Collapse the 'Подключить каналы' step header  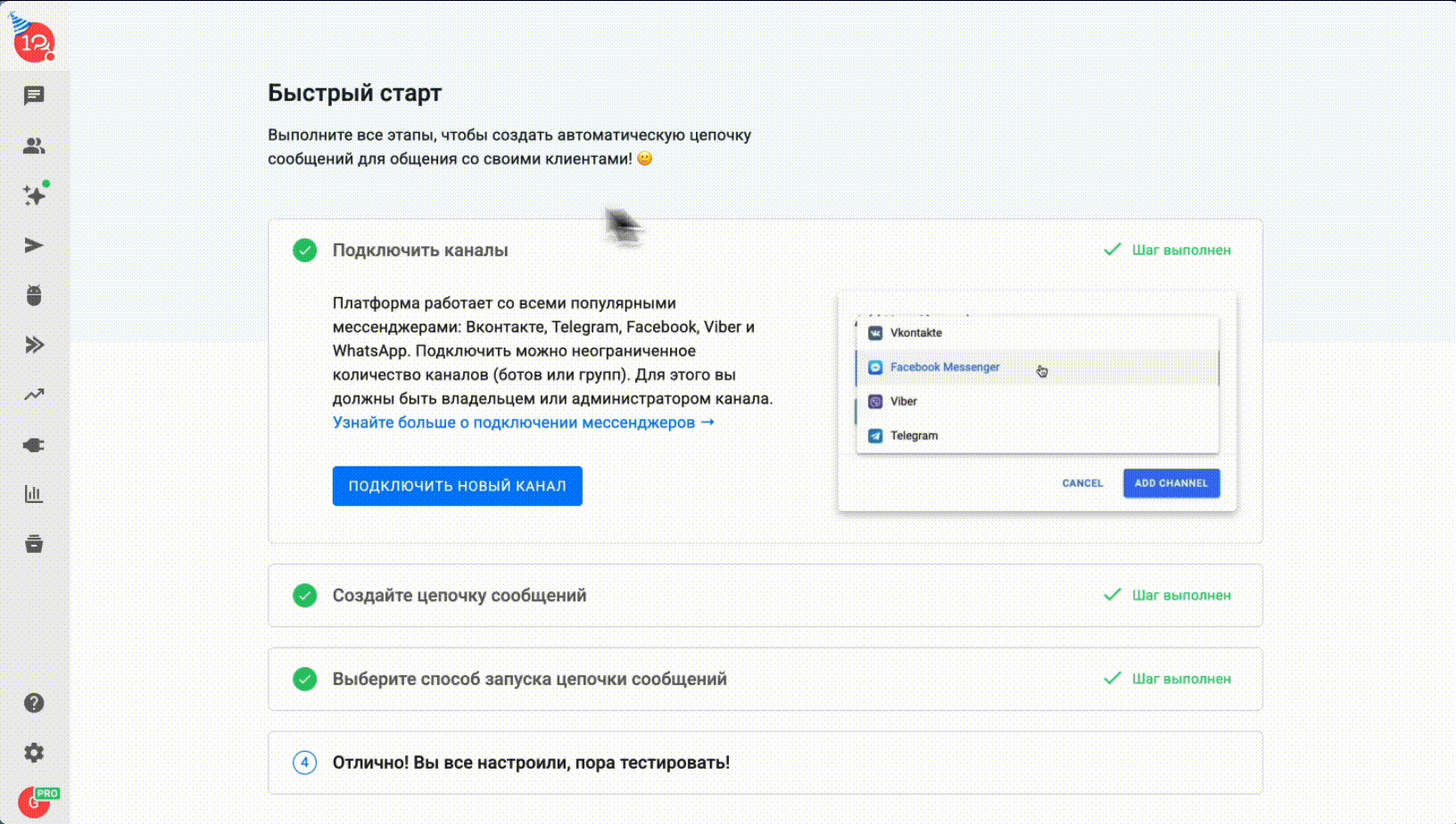(420, 251)
